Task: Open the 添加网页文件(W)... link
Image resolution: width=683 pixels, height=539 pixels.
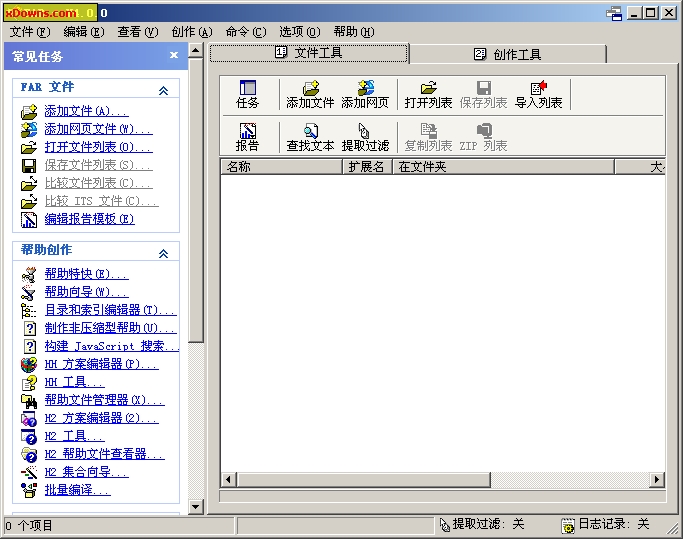Action: coord(98,129)
